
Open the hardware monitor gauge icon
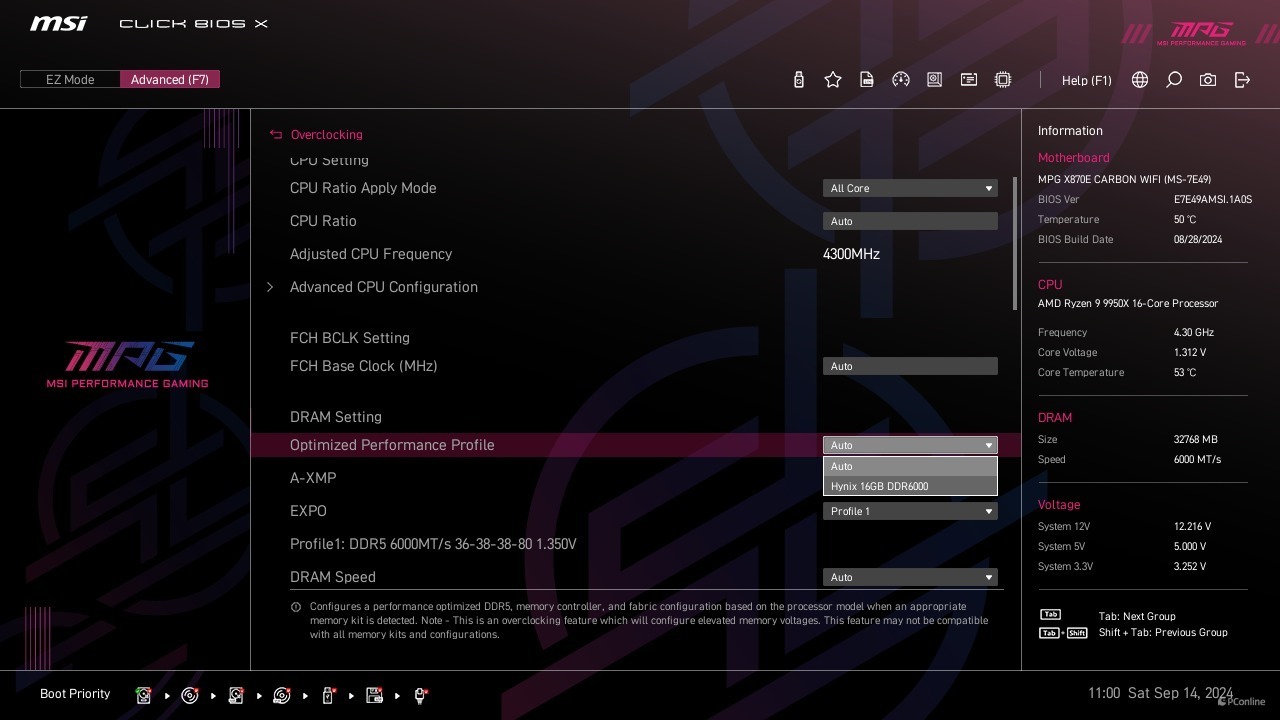[x=901, y=80]
